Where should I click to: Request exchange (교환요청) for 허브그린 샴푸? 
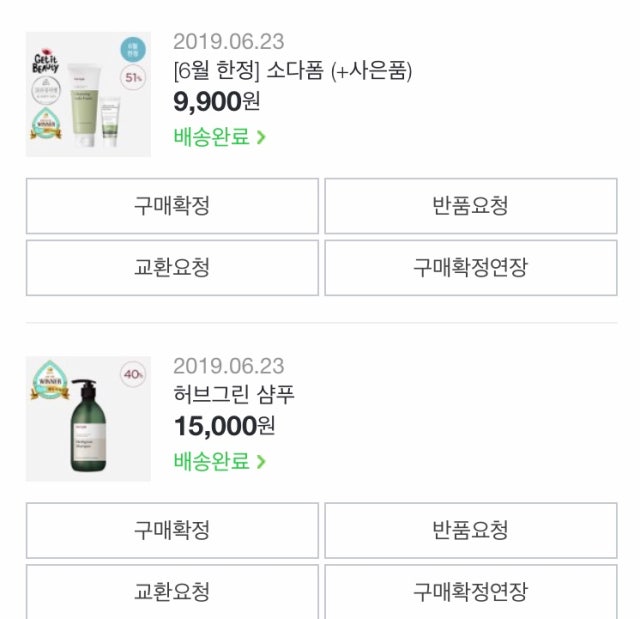pyautogui.click(x=172, y=591)
